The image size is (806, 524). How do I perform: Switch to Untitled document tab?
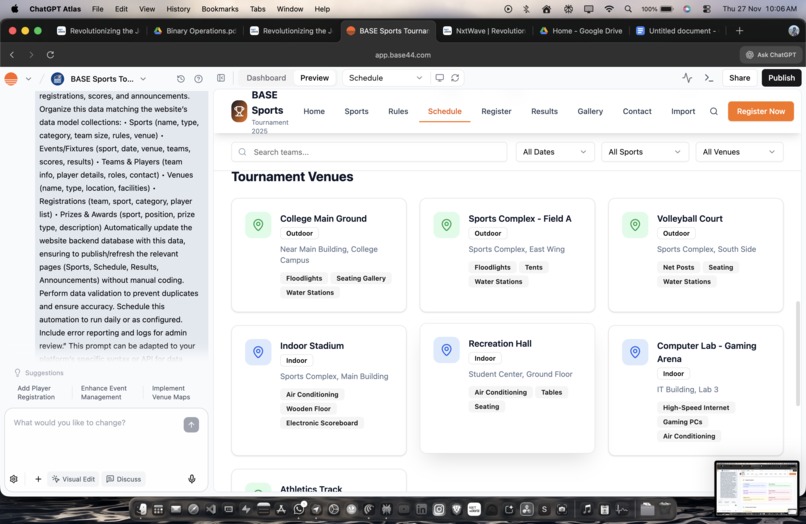tap(676, 31)
